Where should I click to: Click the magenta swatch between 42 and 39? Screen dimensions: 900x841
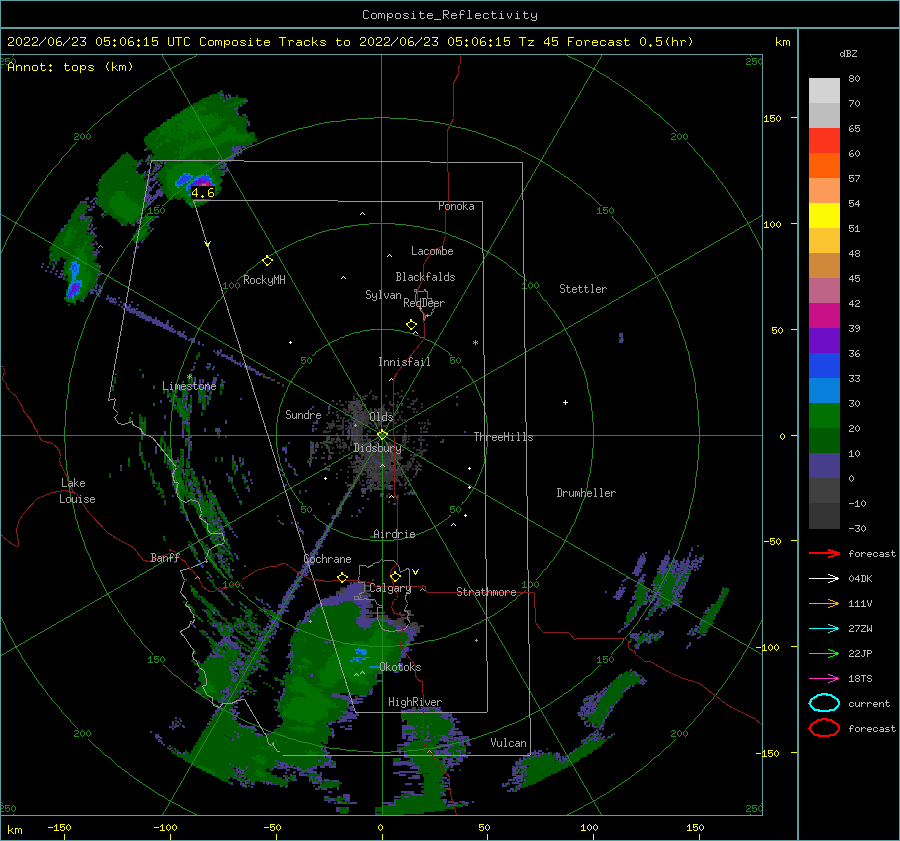point(824,316)
